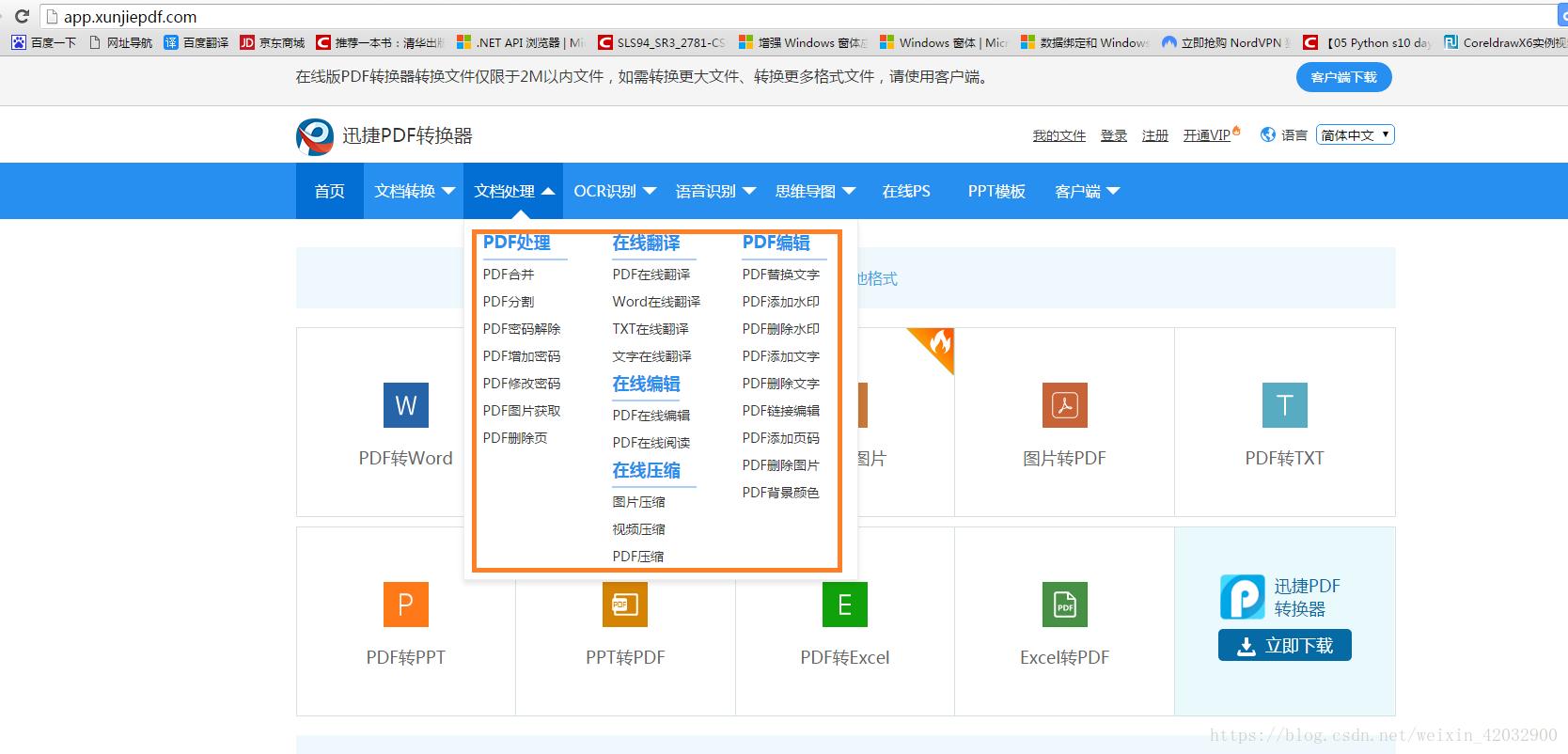Image resolution: width=1568 pixels, height=754 pixels.
Task: Select PDF删除页 from menu
Action: click(x=515, y=438)
